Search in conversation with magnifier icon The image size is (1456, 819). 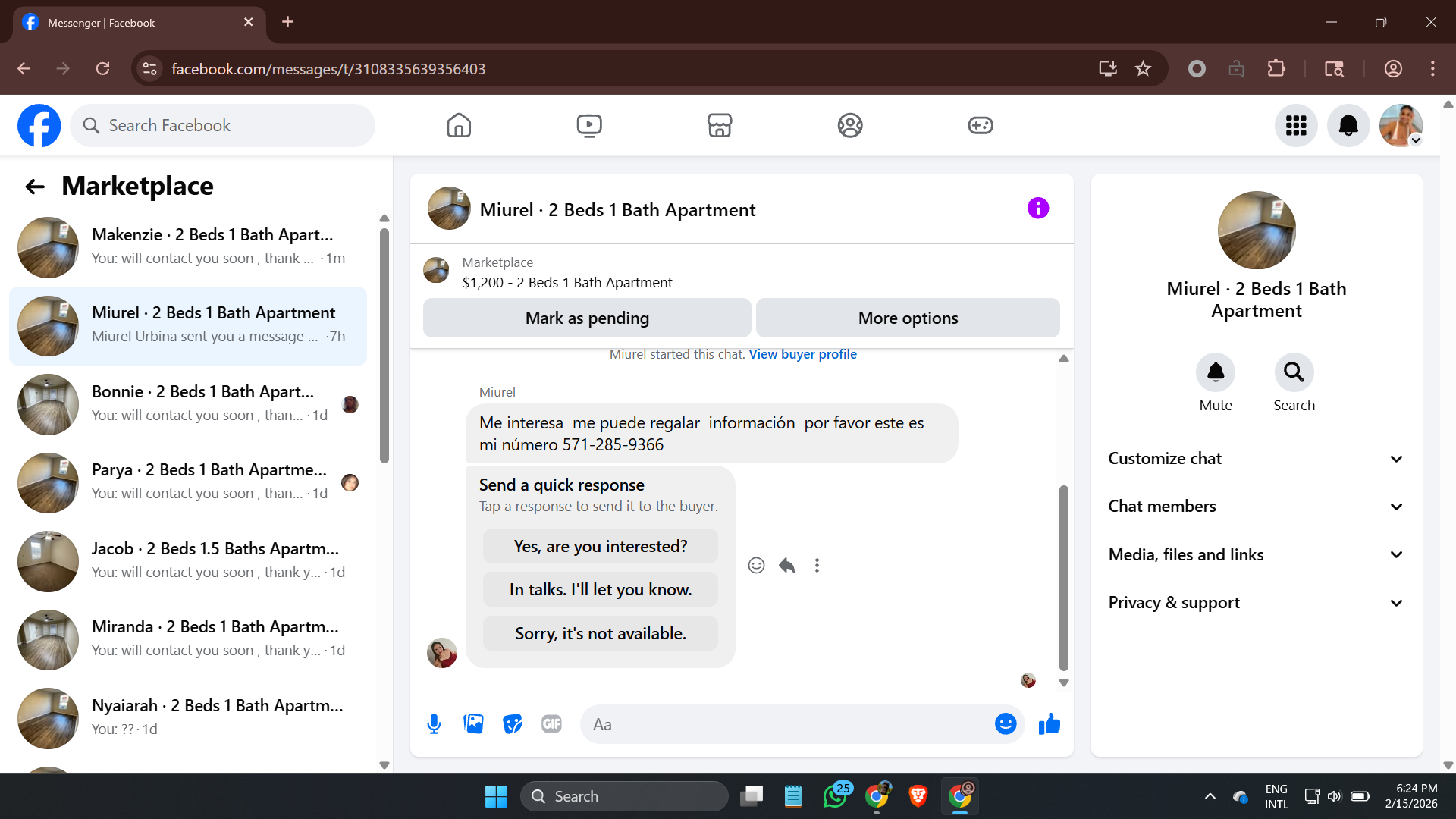[1294, 372]
